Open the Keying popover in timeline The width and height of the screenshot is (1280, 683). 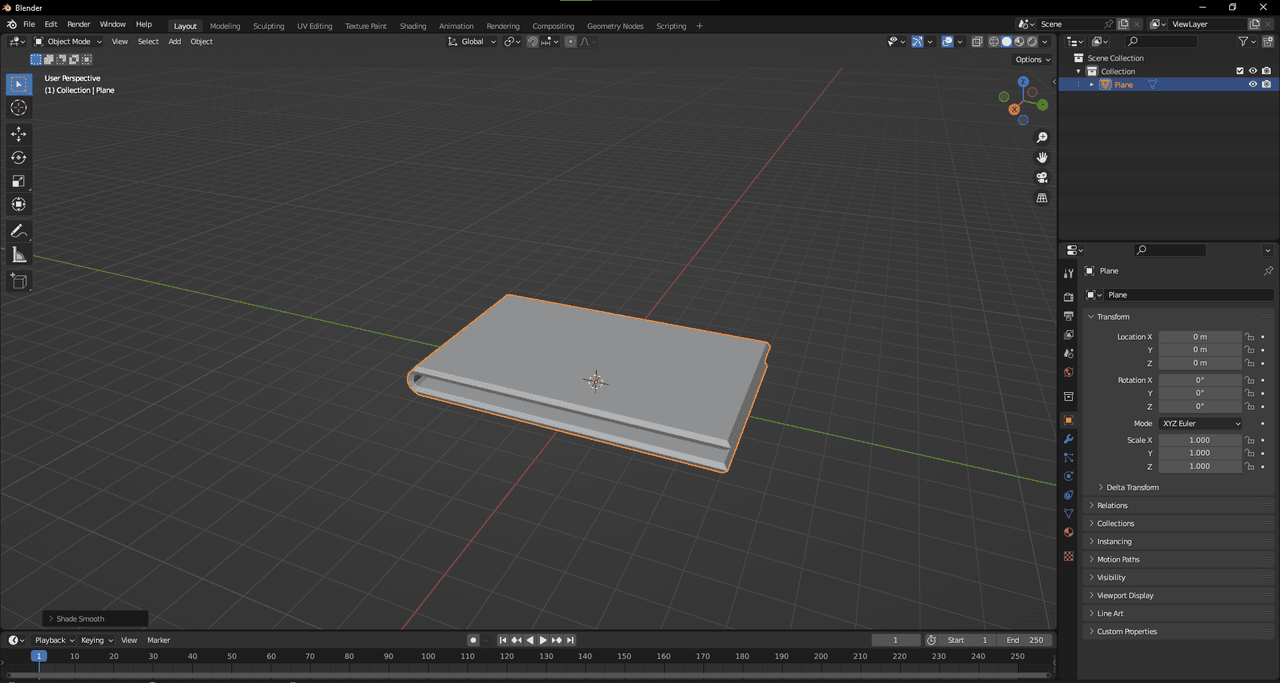(96, 640)
